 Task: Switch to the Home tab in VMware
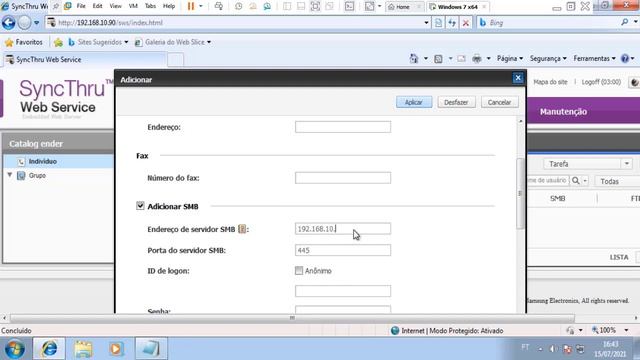click(x=402, y=7)
